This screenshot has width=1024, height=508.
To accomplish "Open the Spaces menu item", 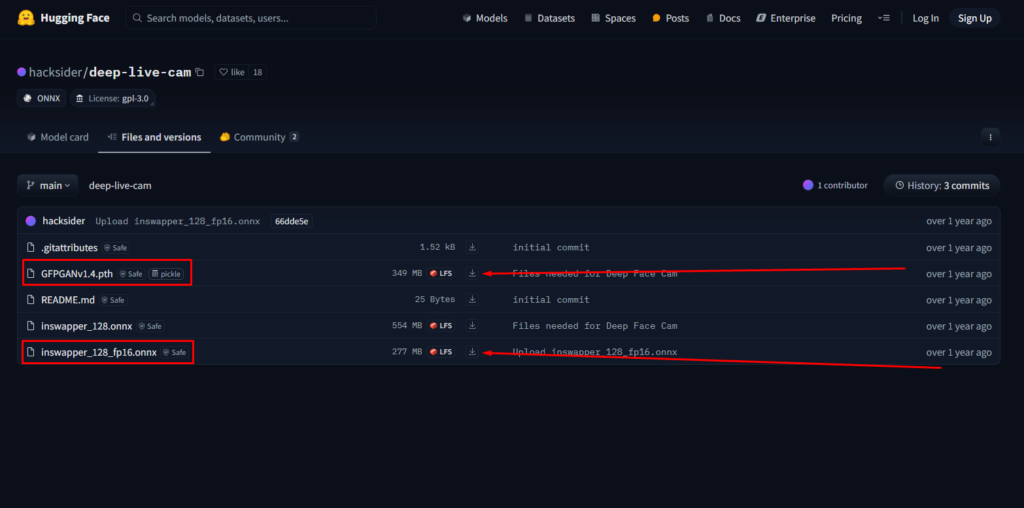I will tap(612, 18).
